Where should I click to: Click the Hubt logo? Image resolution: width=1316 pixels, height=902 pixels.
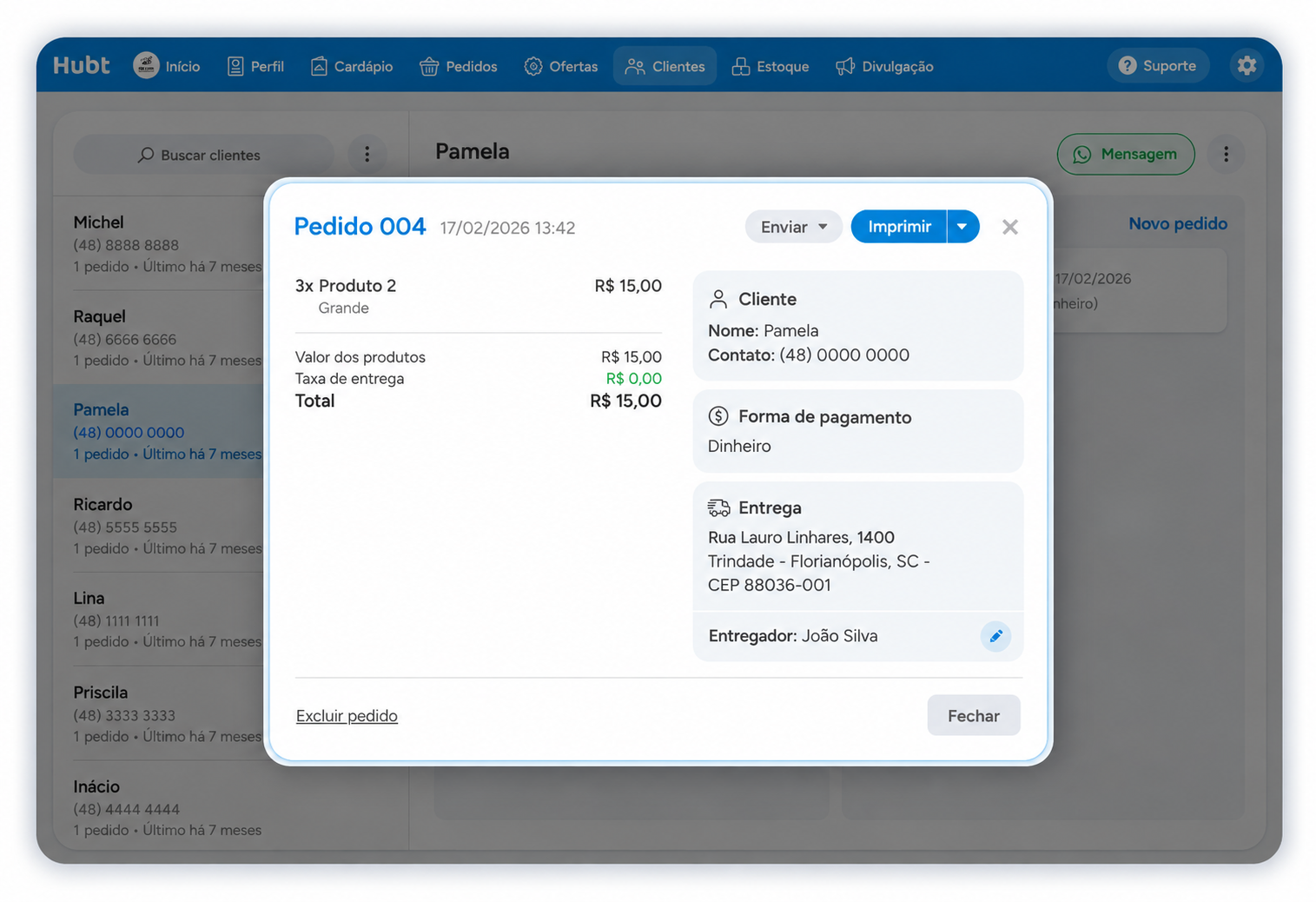[81, 66]
